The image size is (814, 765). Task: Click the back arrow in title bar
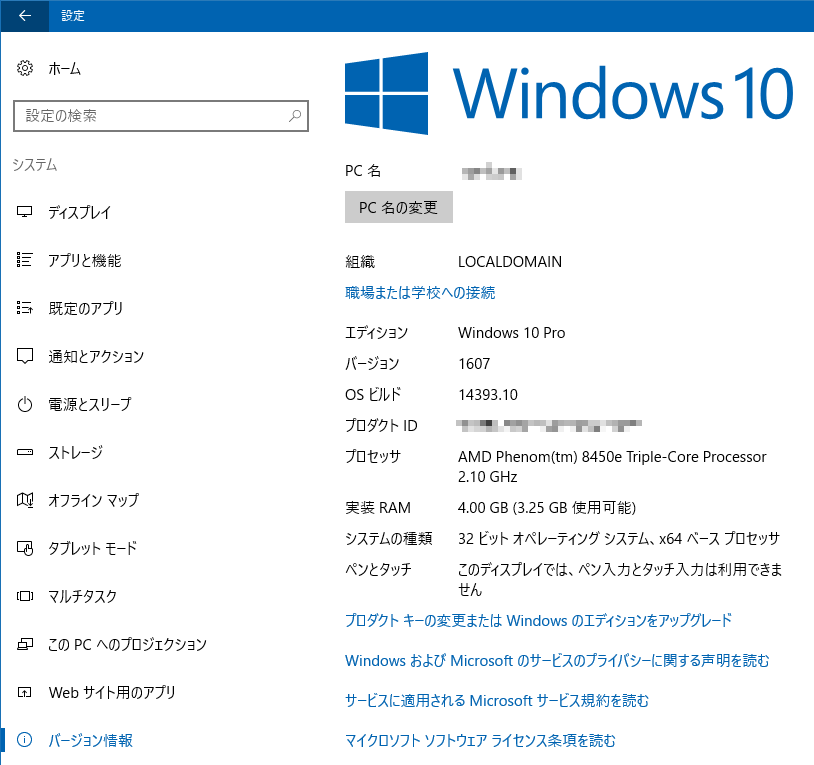(x=24, y=16)
